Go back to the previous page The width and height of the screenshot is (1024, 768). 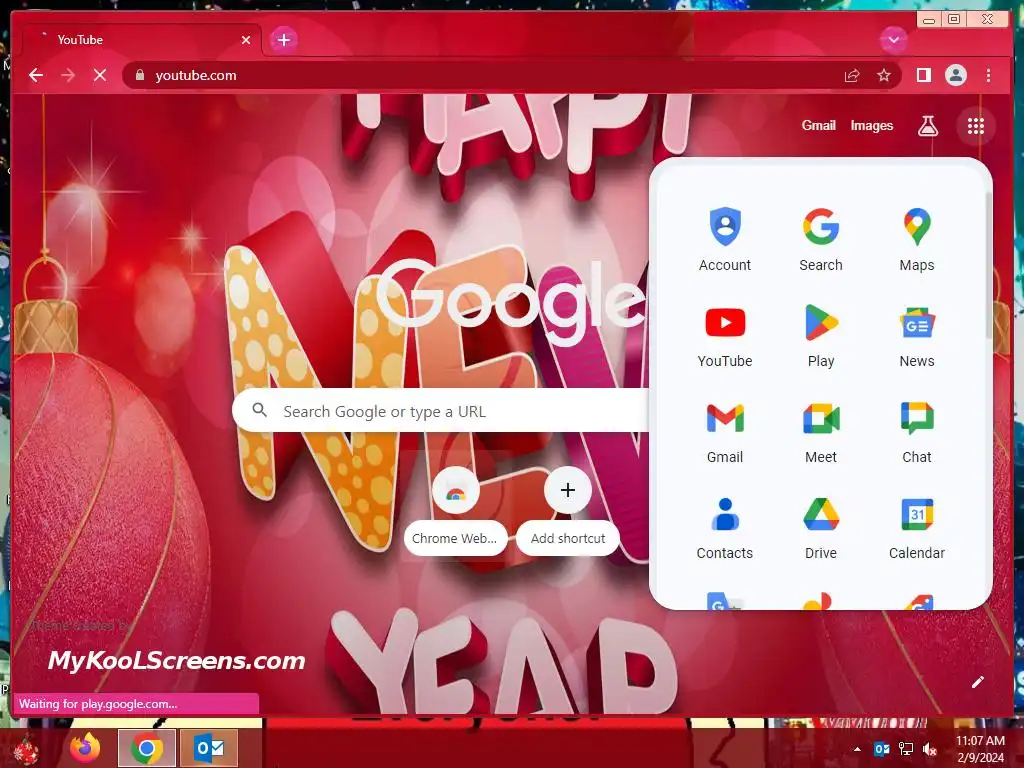36,75
